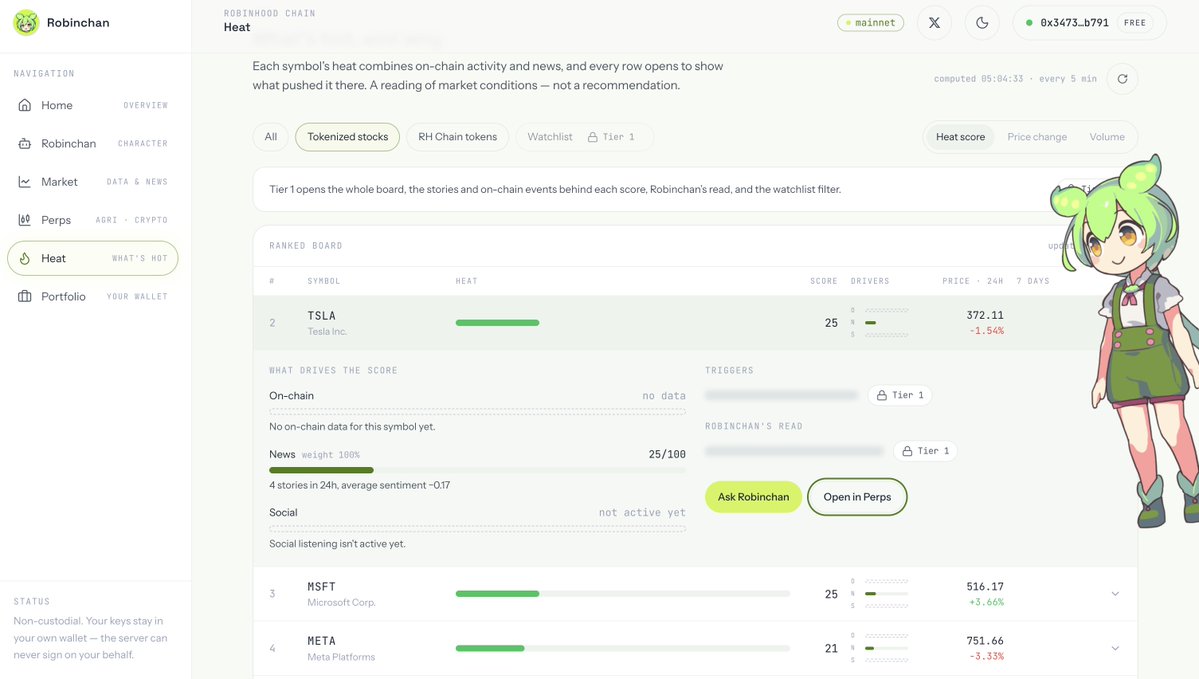Viewport: 1199px width, 679px height.
Task: Click the SYMBOL column header
Action: 323,281
